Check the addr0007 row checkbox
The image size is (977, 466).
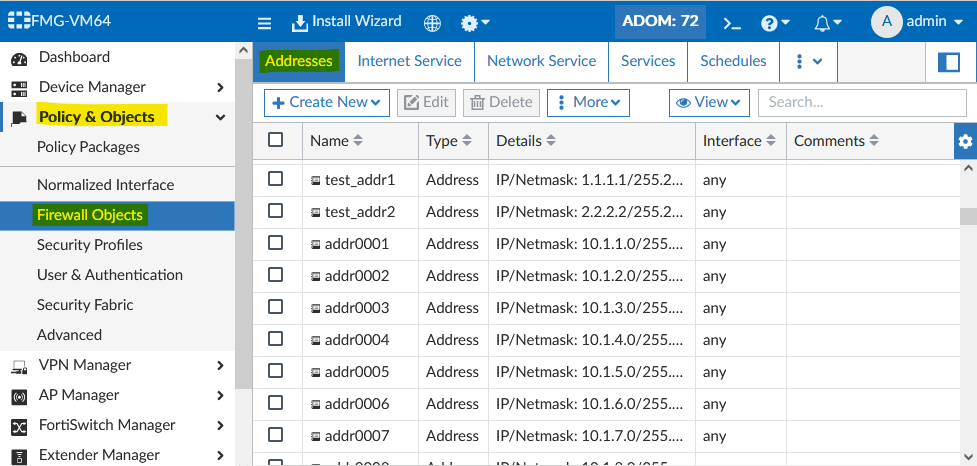coord(275,434)
